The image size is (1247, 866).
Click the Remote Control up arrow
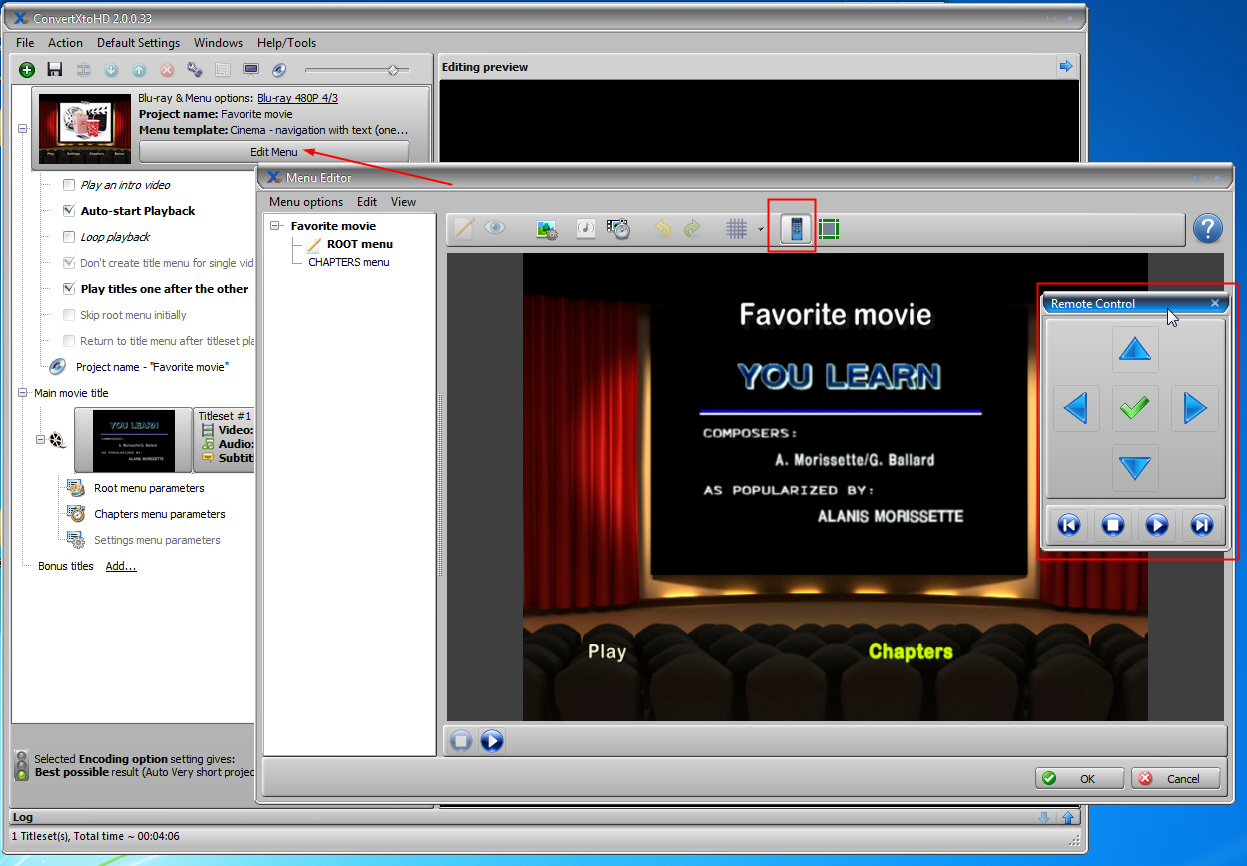(1135, 350)
